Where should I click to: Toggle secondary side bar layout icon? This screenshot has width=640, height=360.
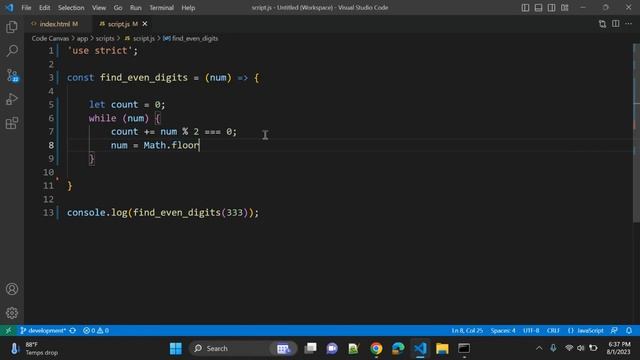[551, 7]
